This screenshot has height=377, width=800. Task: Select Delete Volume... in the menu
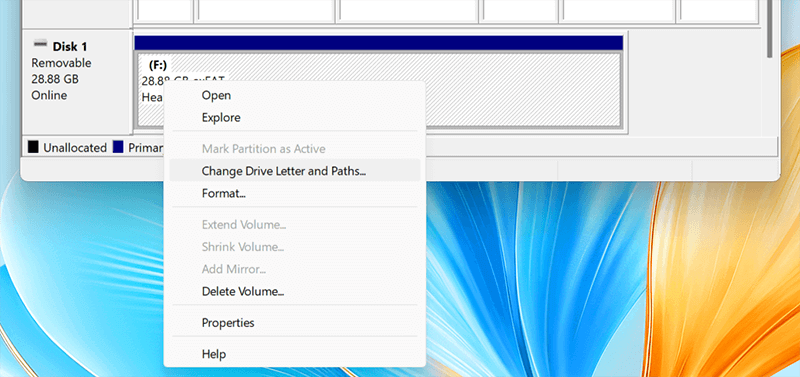coord(294,292)
